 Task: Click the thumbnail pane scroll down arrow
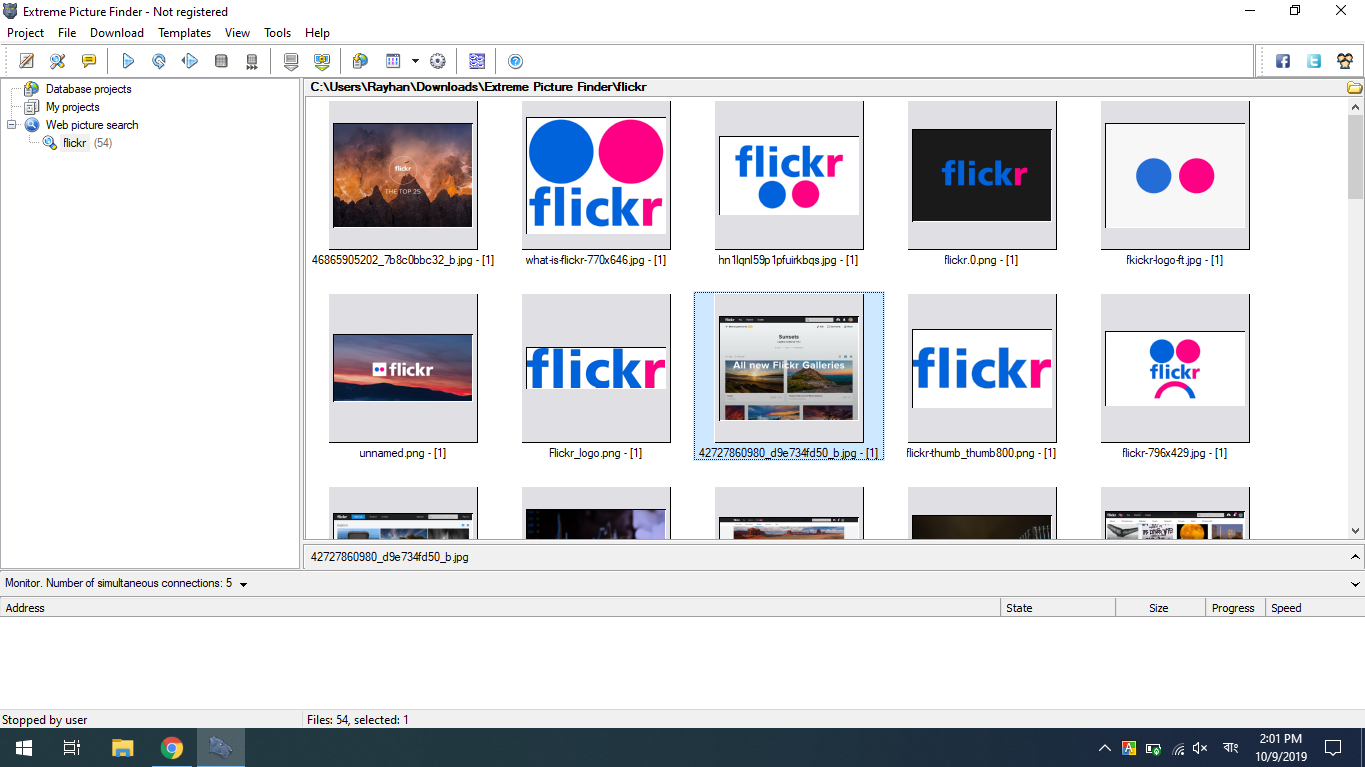coord(1356,531)
